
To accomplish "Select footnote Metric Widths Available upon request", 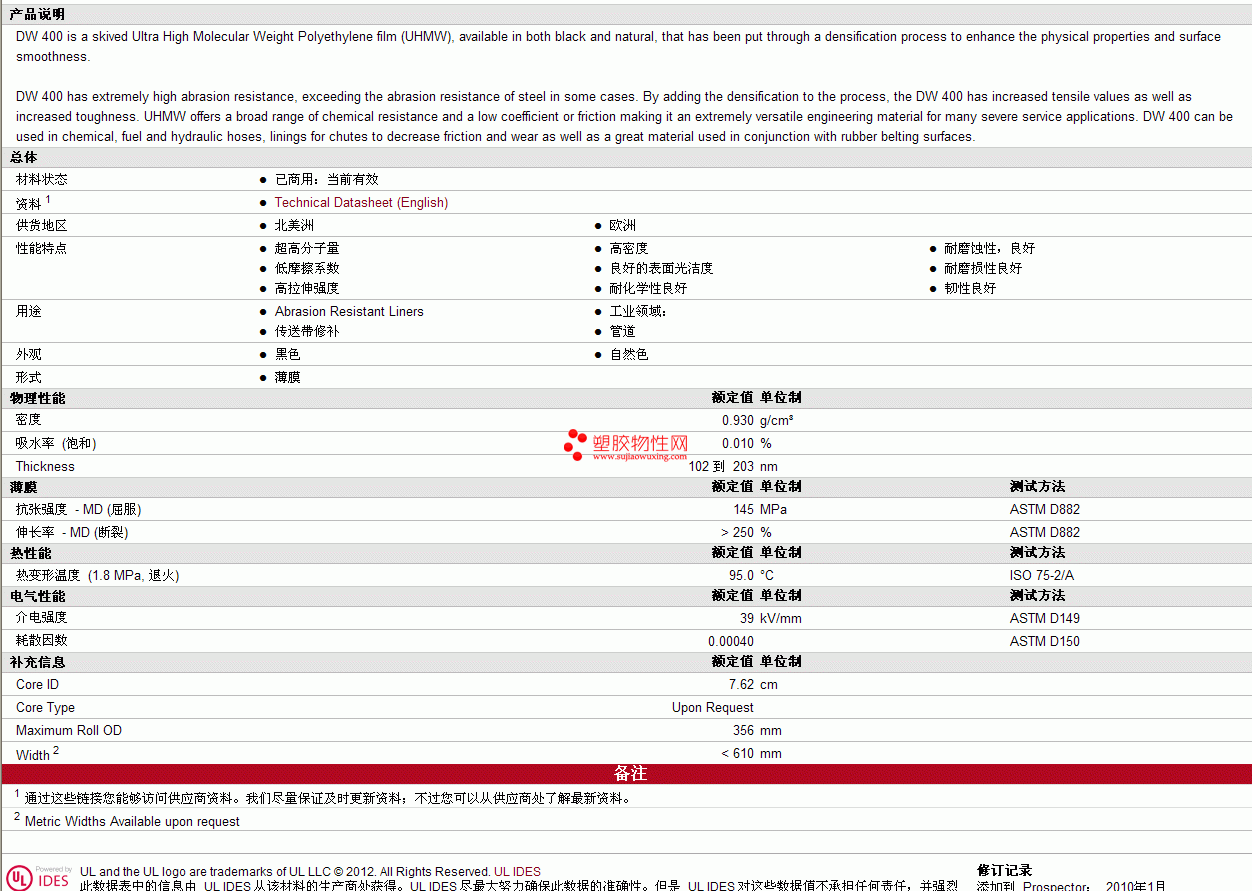I will coord(132,821).
